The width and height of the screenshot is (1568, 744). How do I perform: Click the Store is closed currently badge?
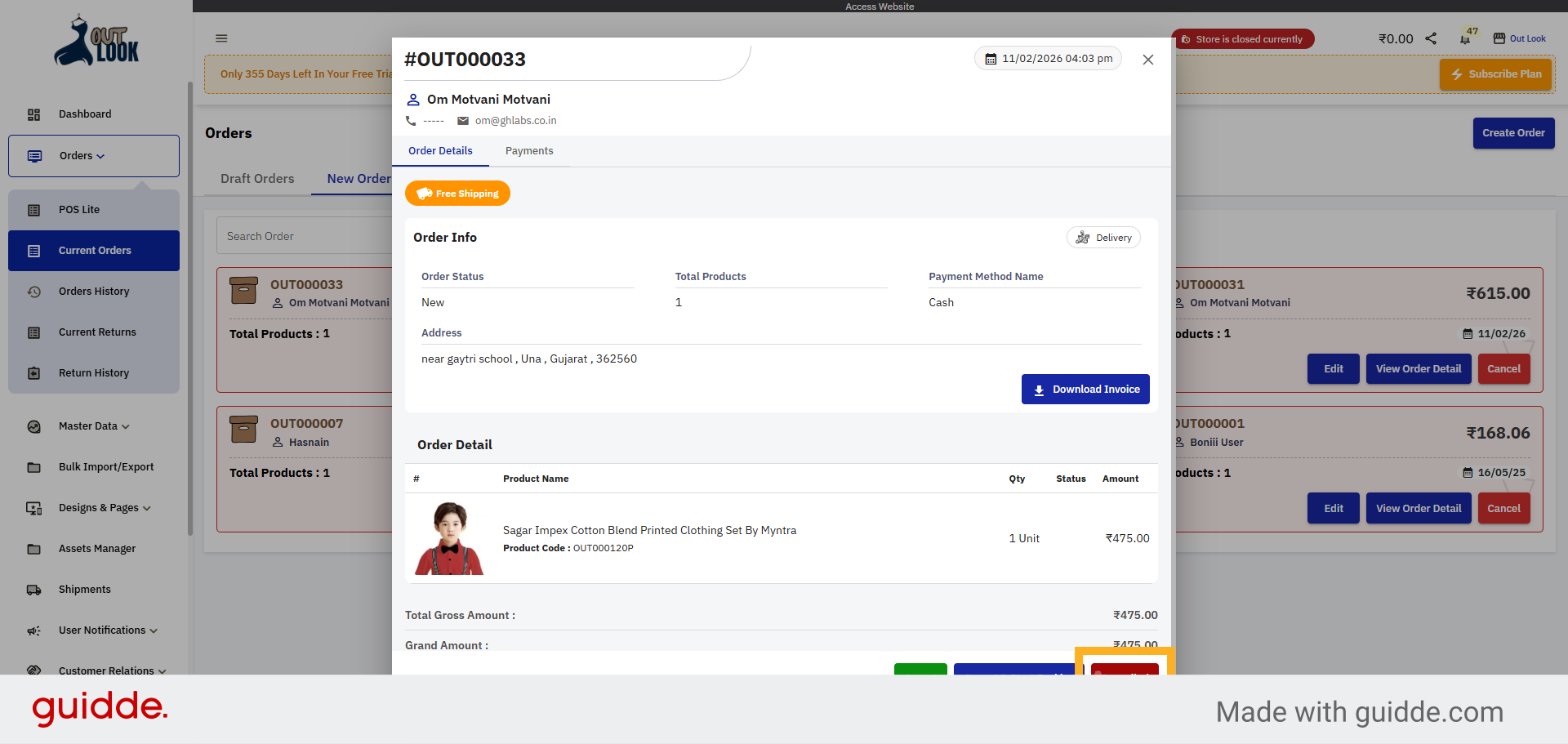tap(1242, 39)
